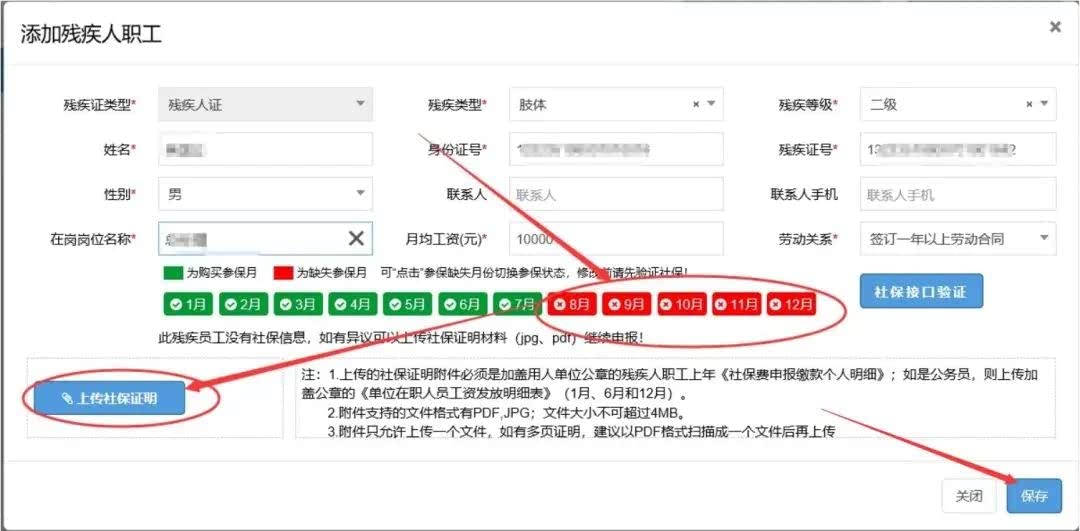The image size is (1080, 531).
Task: Expand the 残疾类型 dropdown arrow
Action: pyautogui.click(x=711, y=104)
